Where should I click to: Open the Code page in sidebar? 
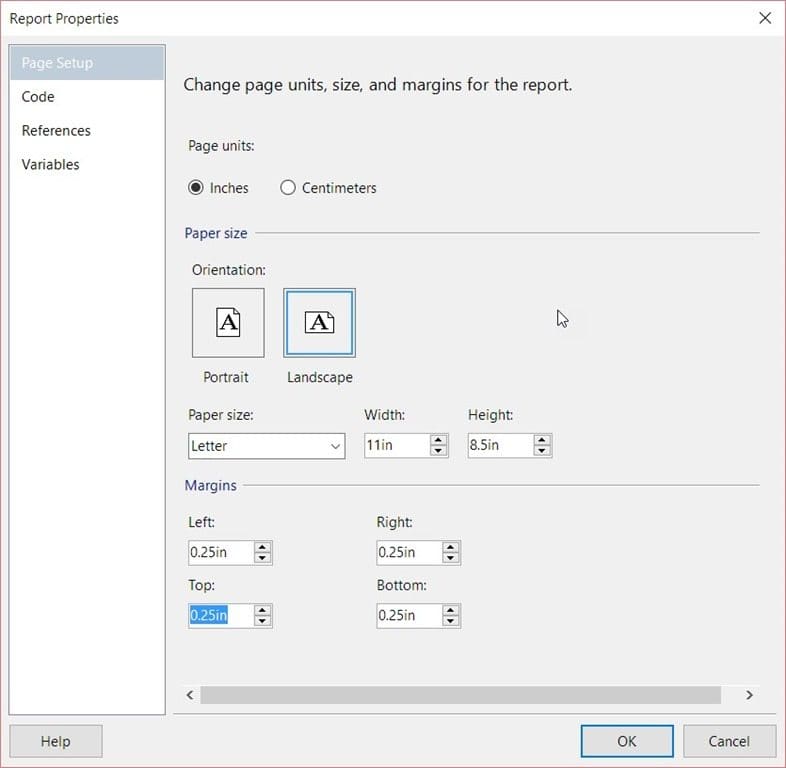(x=38, y=97)
